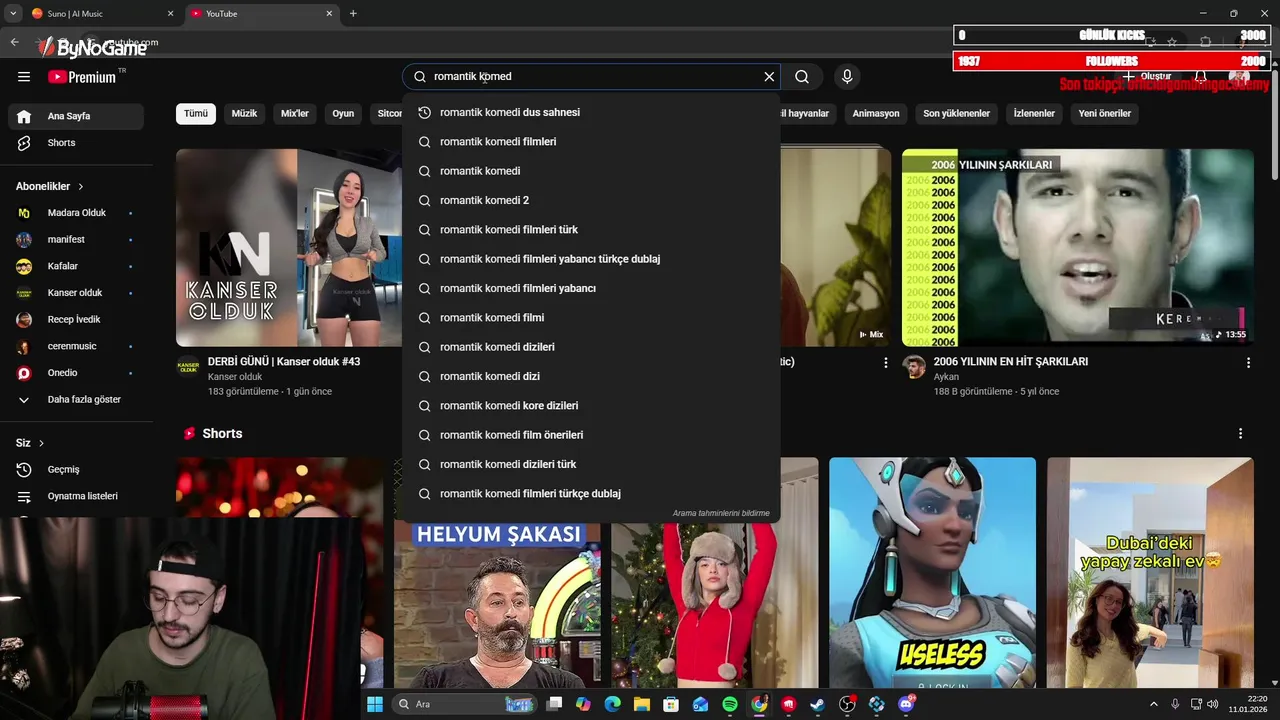
Task: Expand 'Daha fazla göster' subscriptions
Action: (x=76, y=400)
